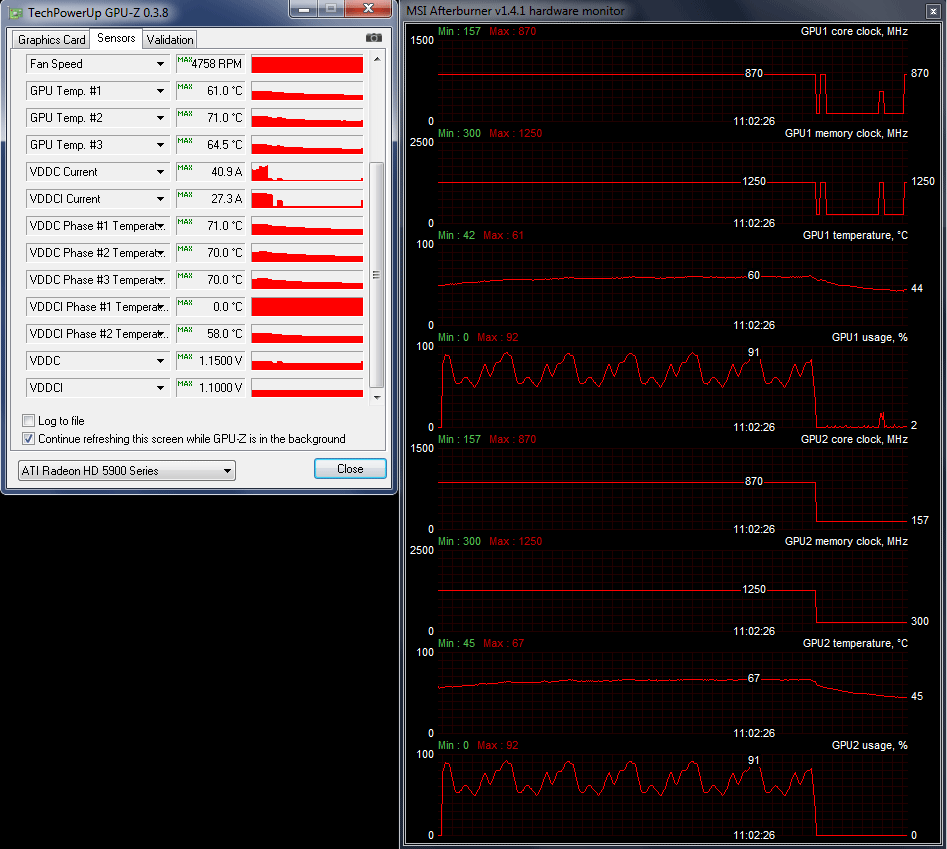
Task: Click the TechPowerUp GPU-Z 0.3.8 title bar
Action: click(x=98, y=12)
